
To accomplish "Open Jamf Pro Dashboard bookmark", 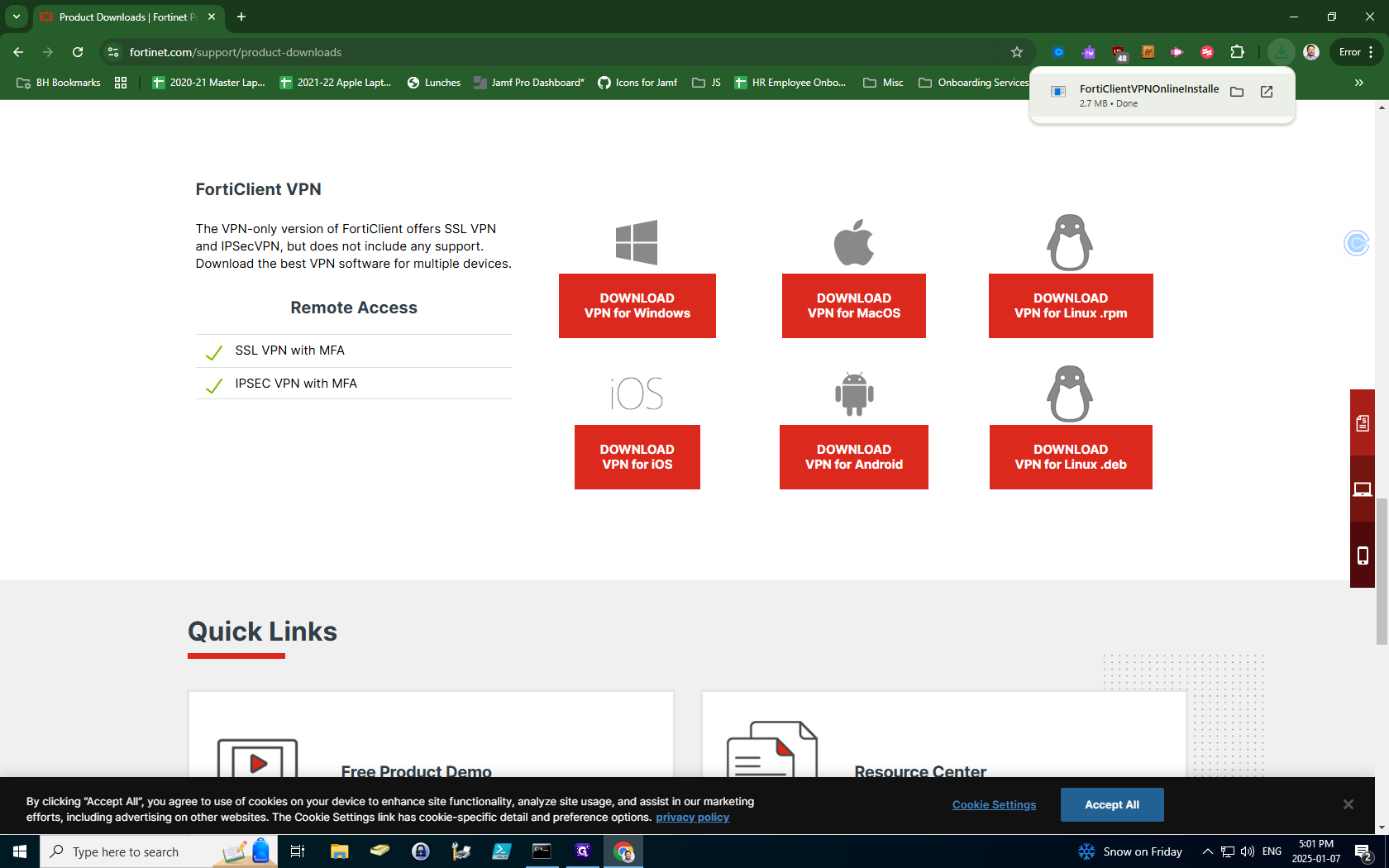I will [x=529, y=83].
